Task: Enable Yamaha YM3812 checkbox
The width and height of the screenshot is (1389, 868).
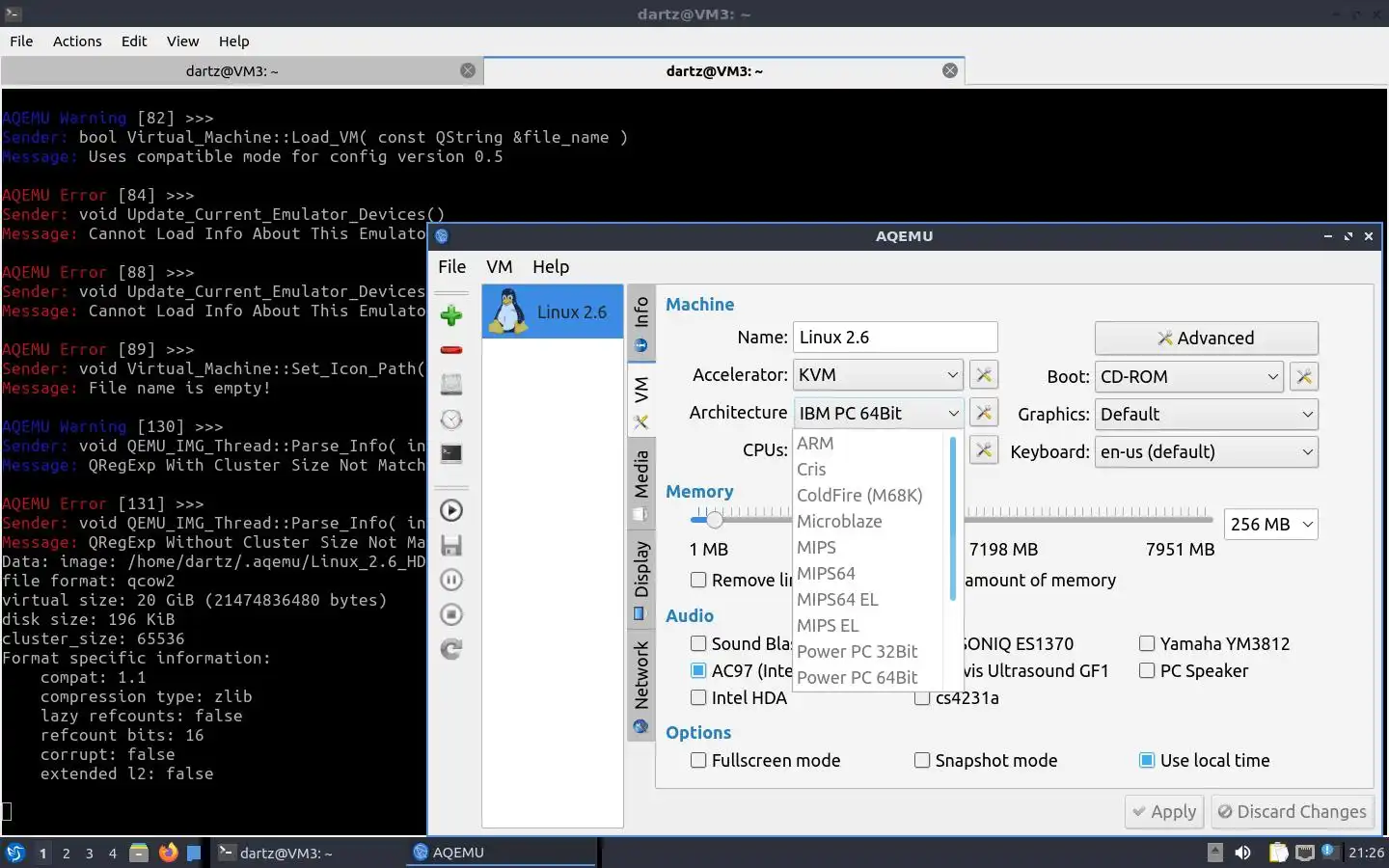Action: click(1147, 643)
